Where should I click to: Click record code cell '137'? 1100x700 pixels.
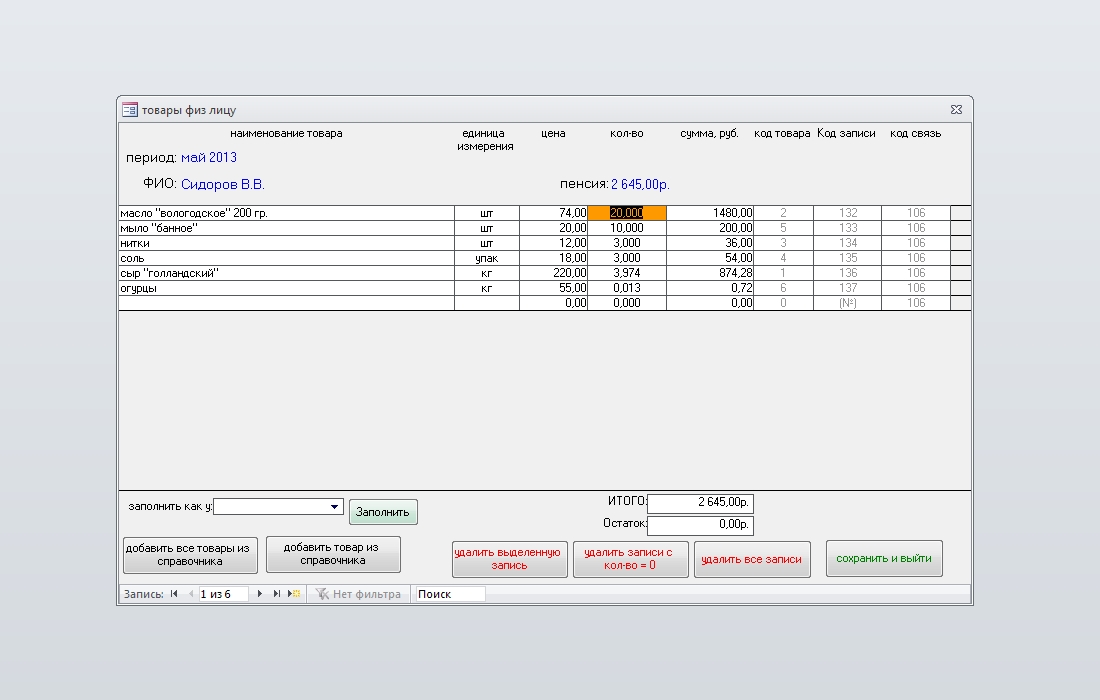click(x=847, y=288)
